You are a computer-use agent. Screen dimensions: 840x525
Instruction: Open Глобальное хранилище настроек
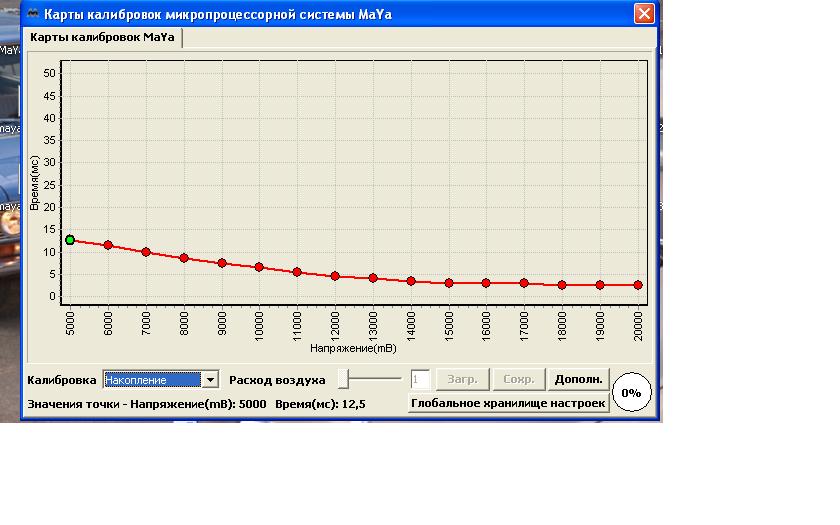point(509,403)
